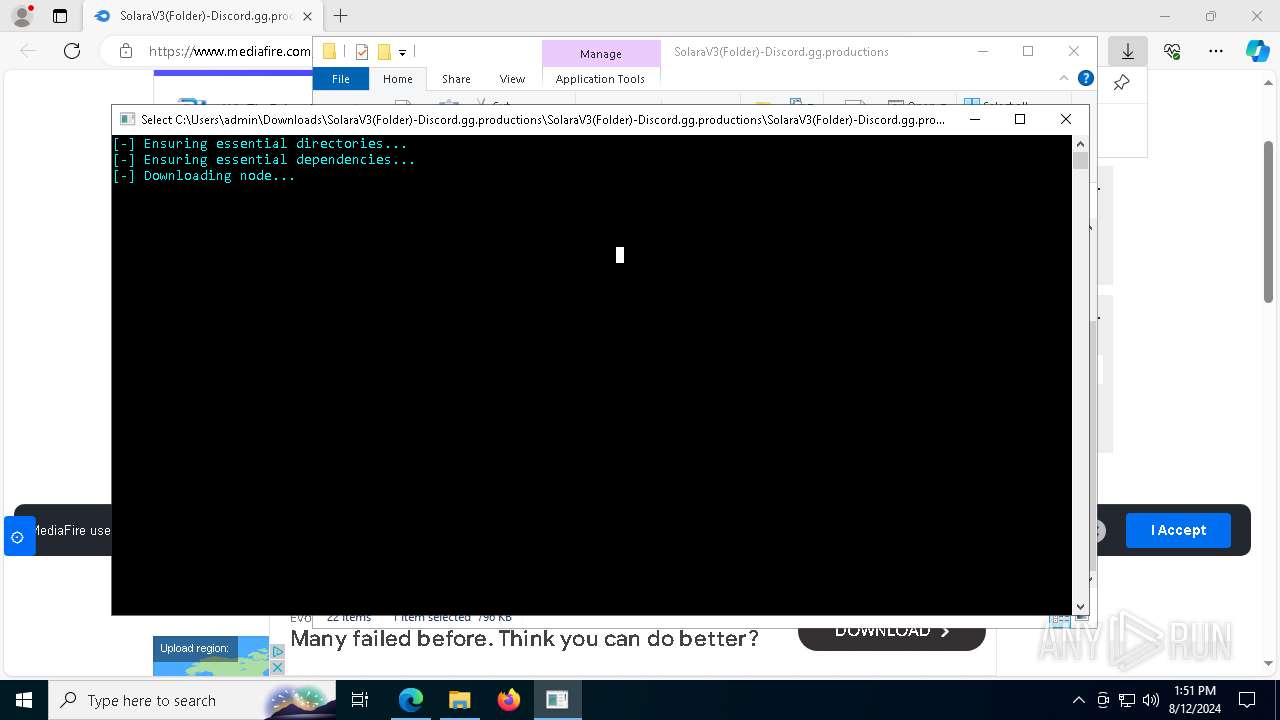The image size is (1280, 720).
Task: Open File Explorer from taskbar
Action: pos(459,700)
